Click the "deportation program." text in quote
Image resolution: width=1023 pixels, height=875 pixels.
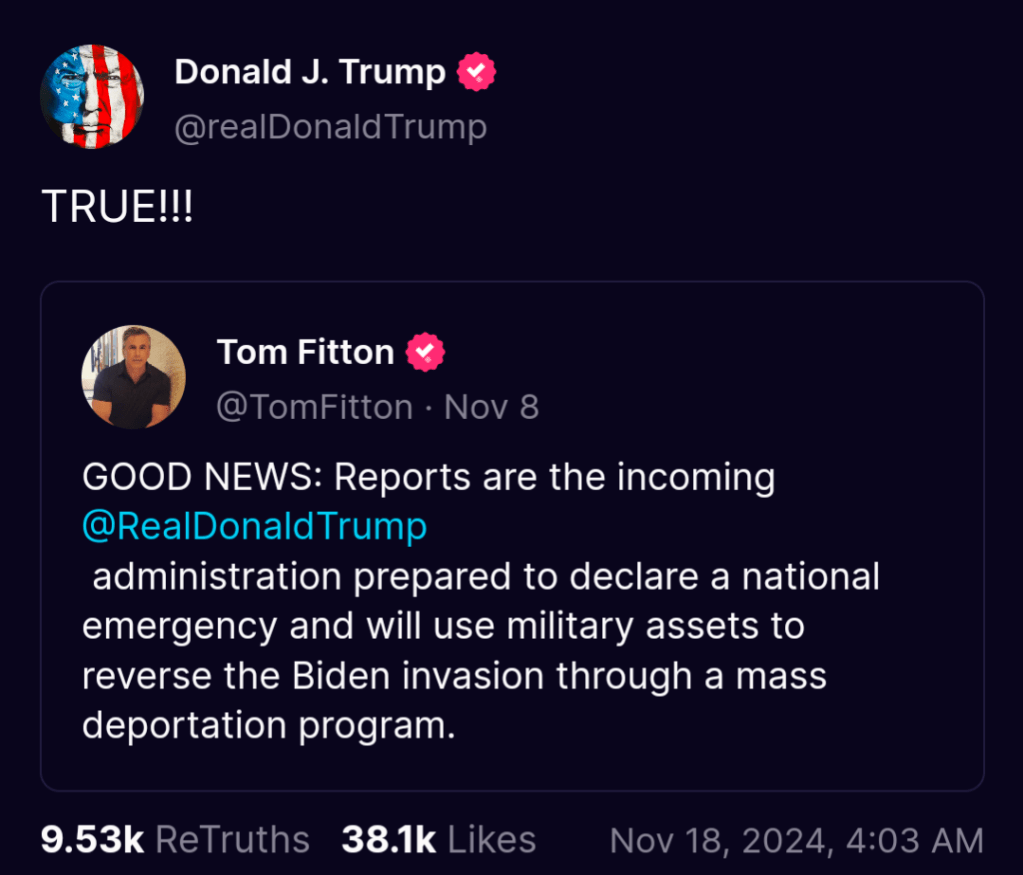(x=268, y=726)
